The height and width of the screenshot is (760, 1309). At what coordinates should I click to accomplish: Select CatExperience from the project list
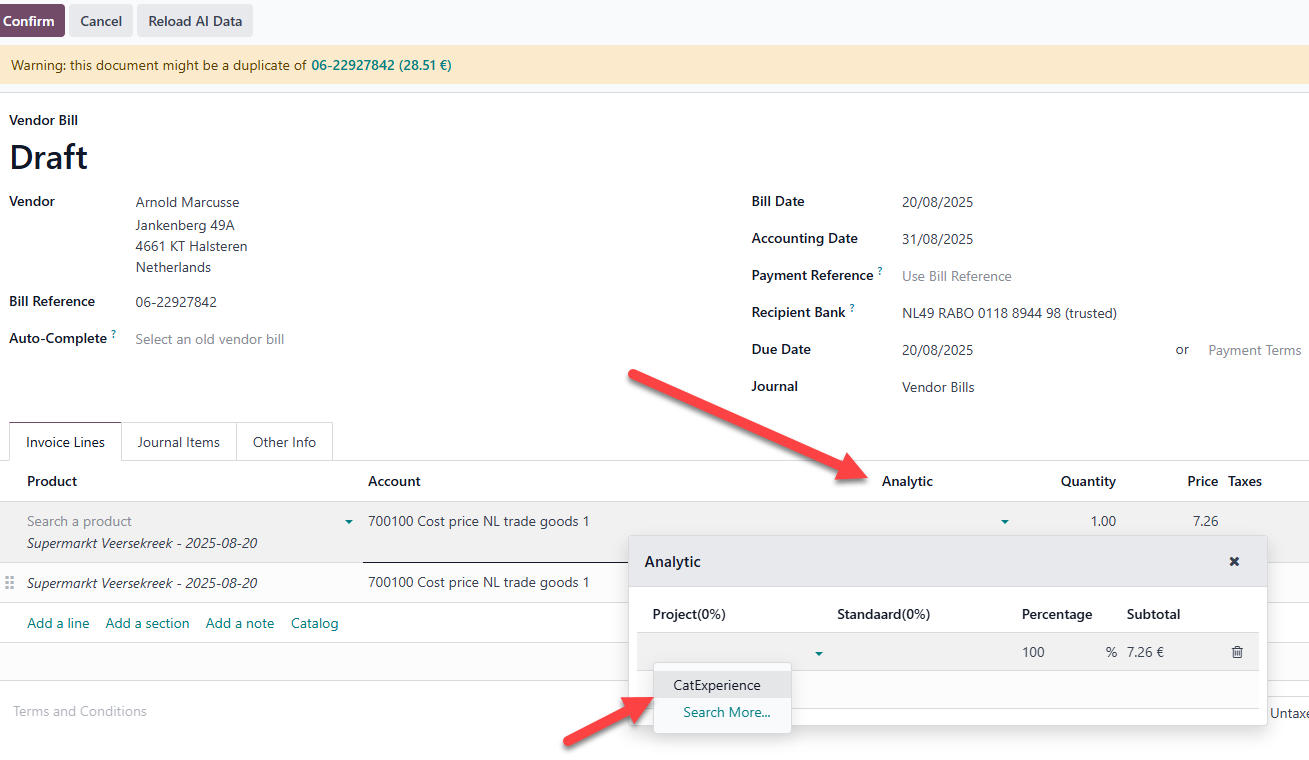(x=717, y=685)
